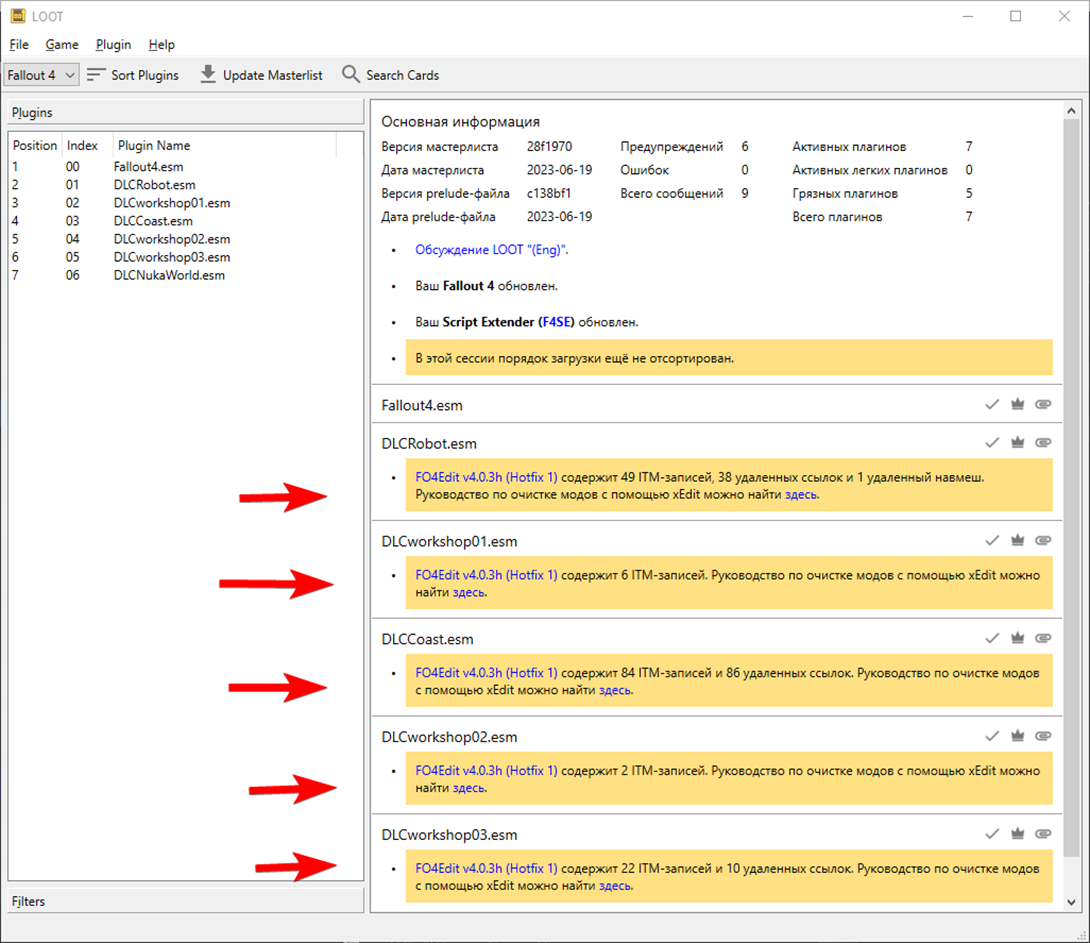Click the cards panel vertical scrollbar thumb
Image resolution: width=1090 pixels, height=943 pixels.
1071,487
